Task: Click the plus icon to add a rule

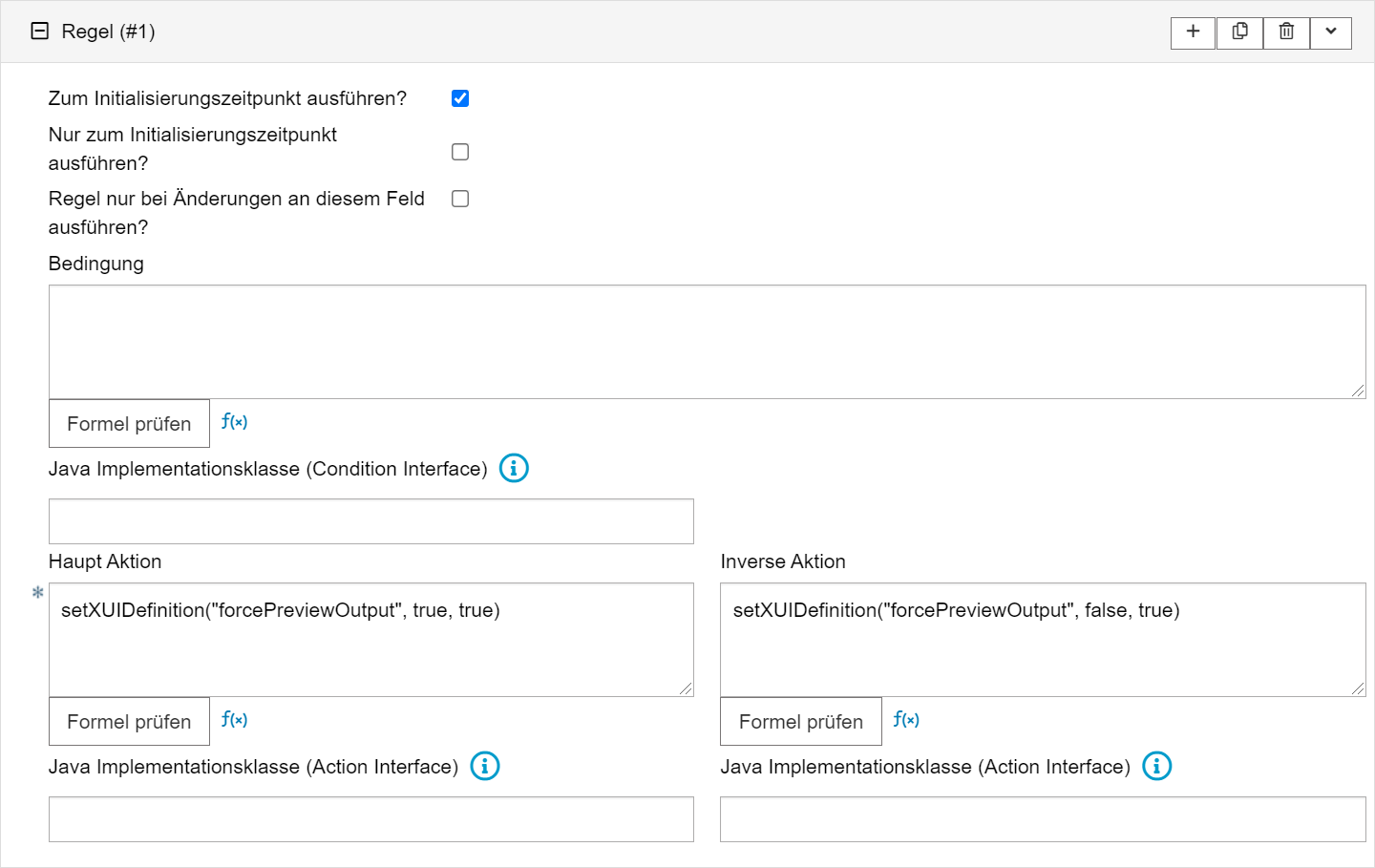Action: click(1193, 32)
